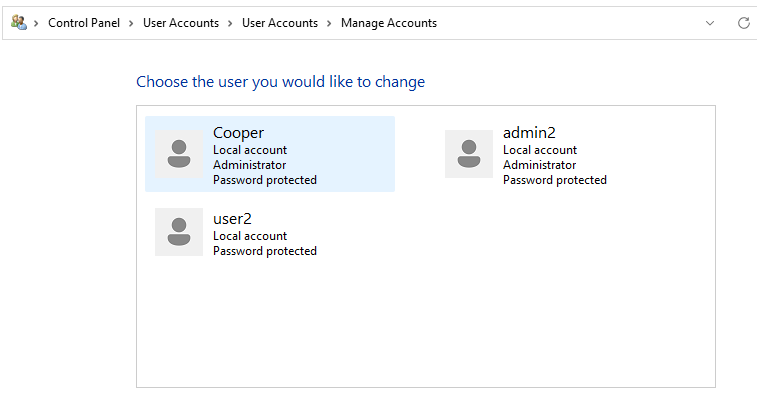Click the Choose the user heading text
Viewport: 757px width, 395px height.
(280, 82)
